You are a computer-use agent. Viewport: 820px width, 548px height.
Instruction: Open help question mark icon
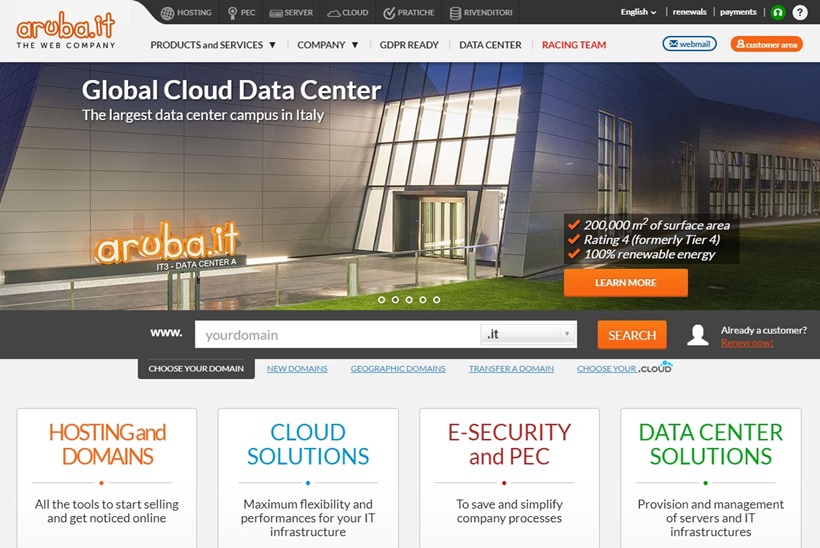click(x=800, y=12)
